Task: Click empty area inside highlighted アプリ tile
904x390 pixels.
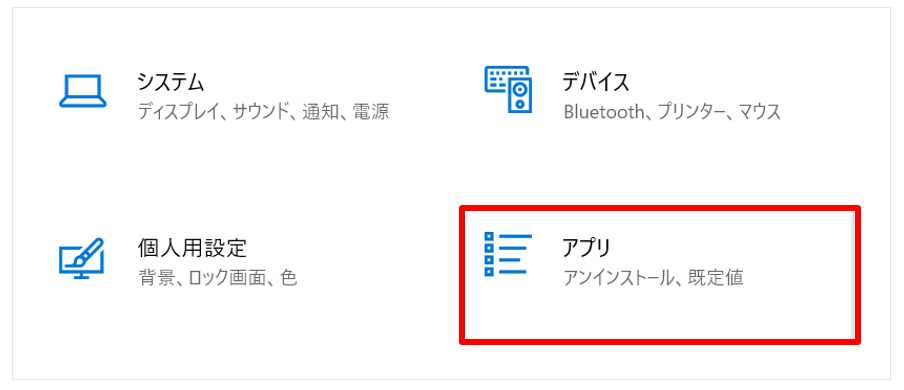Action: tap(657, 314)
